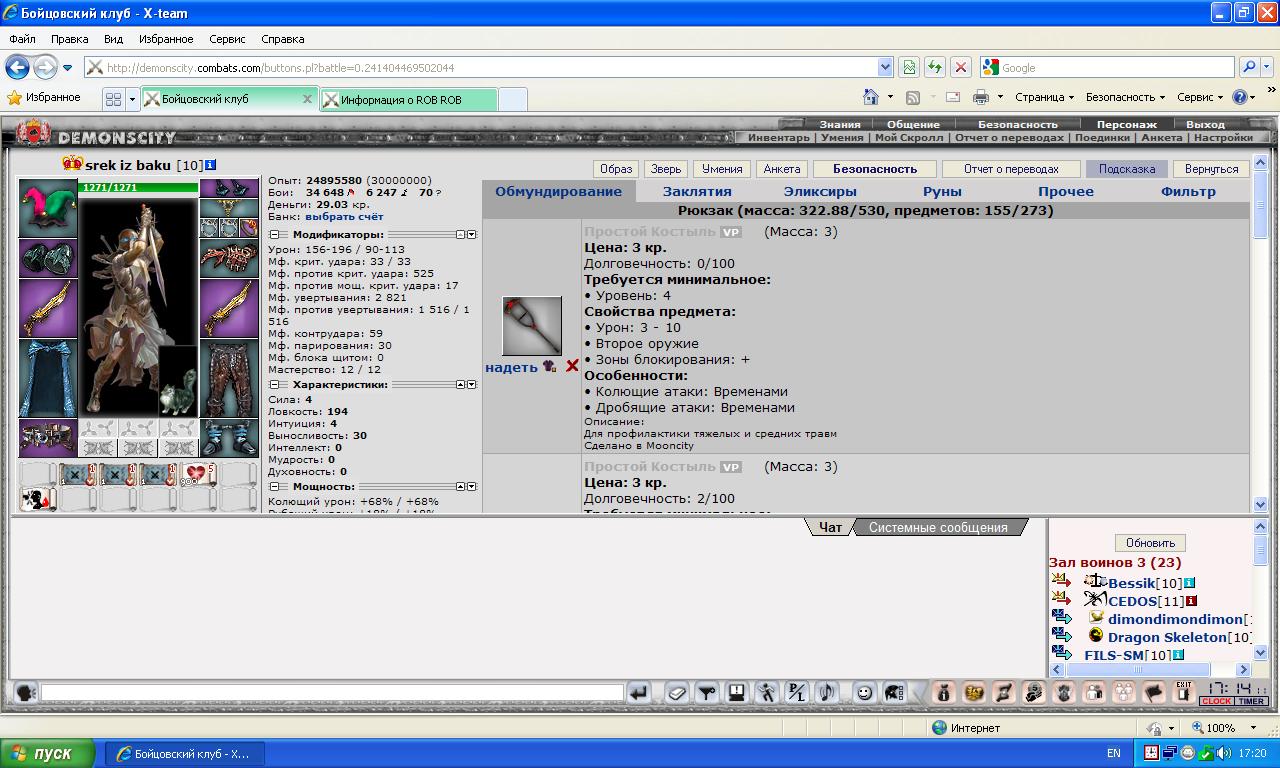The image size is (1280, 768).
Task: Click the smiley emoticons icon
Action: (x=864, y=692)
